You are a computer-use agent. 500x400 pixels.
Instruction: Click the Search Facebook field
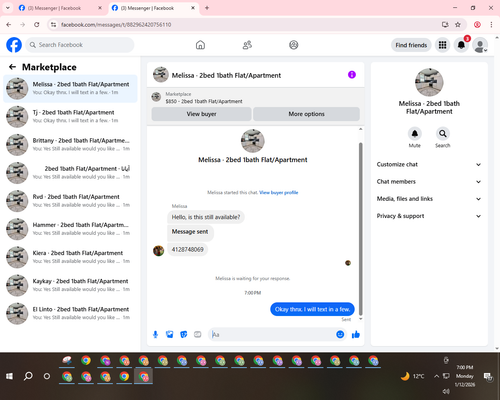[80, 45]
